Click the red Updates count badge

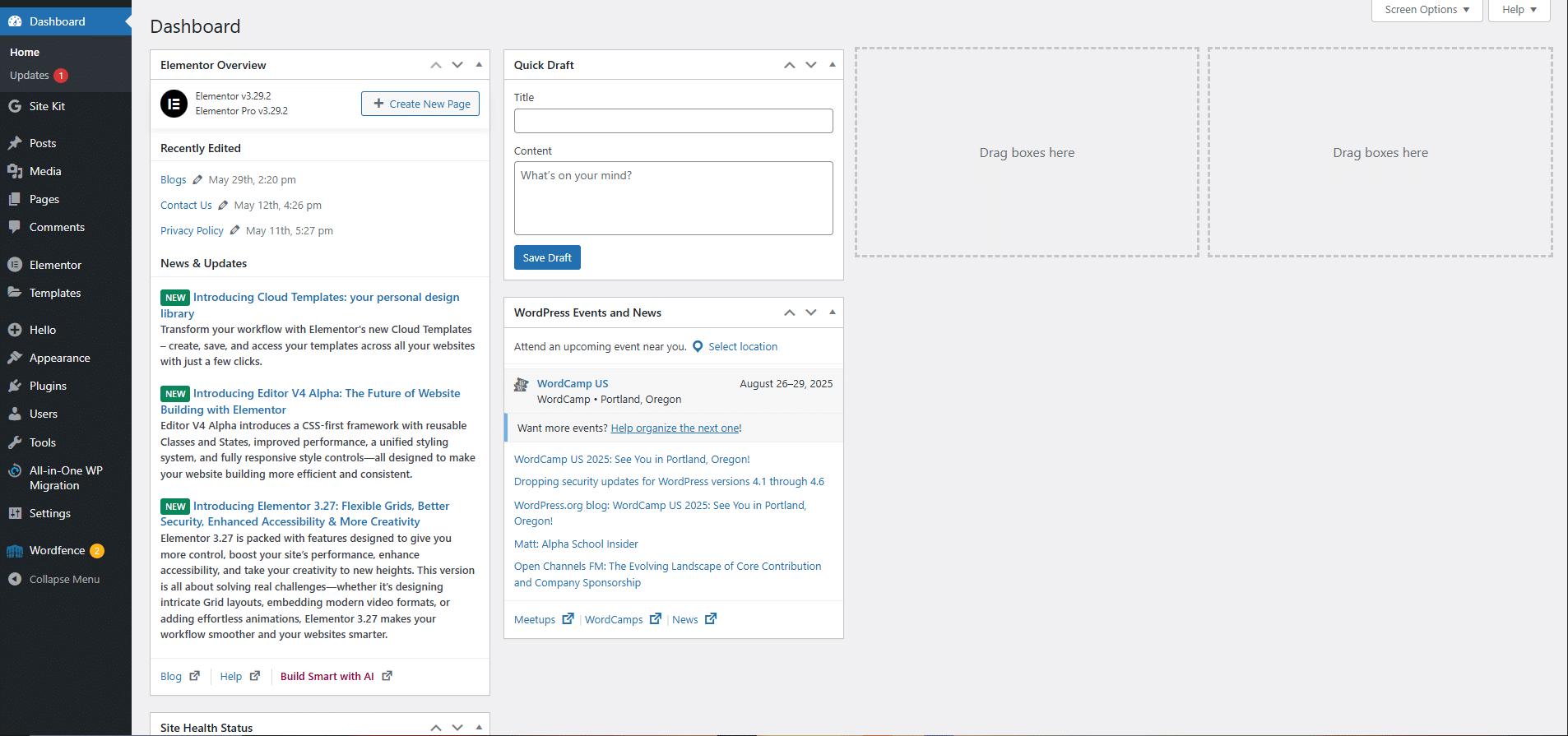click(61, 76)
